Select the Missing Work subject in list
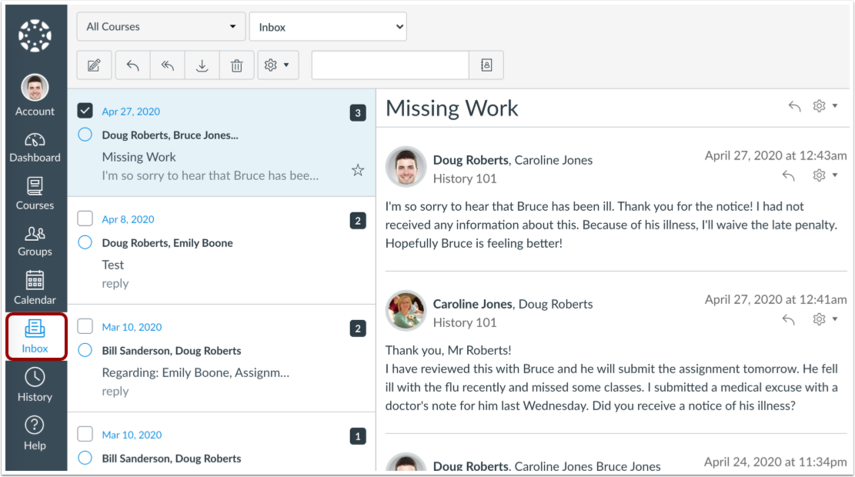 tap(139, 157)
